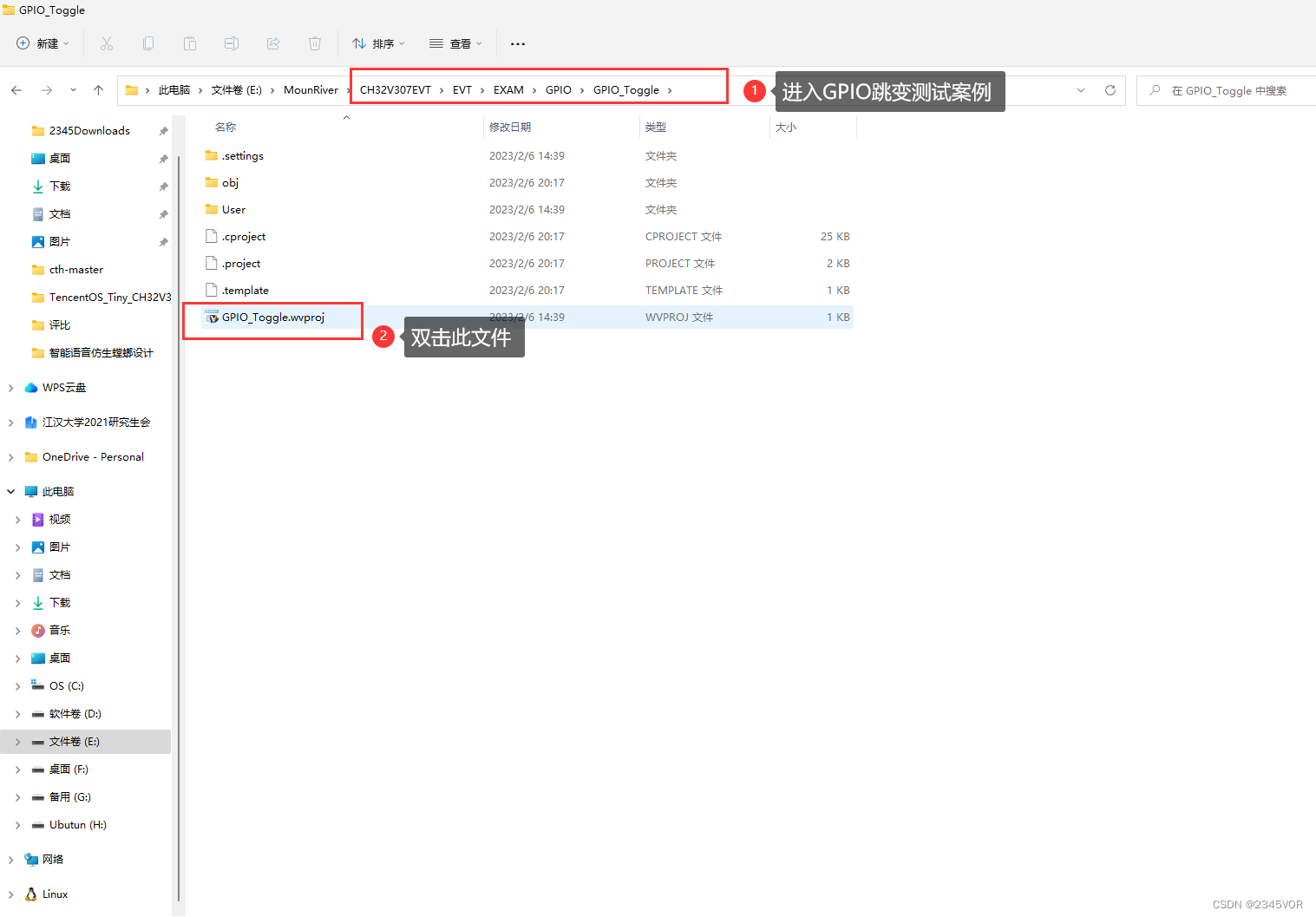Screen dimensions: 1316x917
Task: Click the Delete trash icon
Action: [315, 43]
